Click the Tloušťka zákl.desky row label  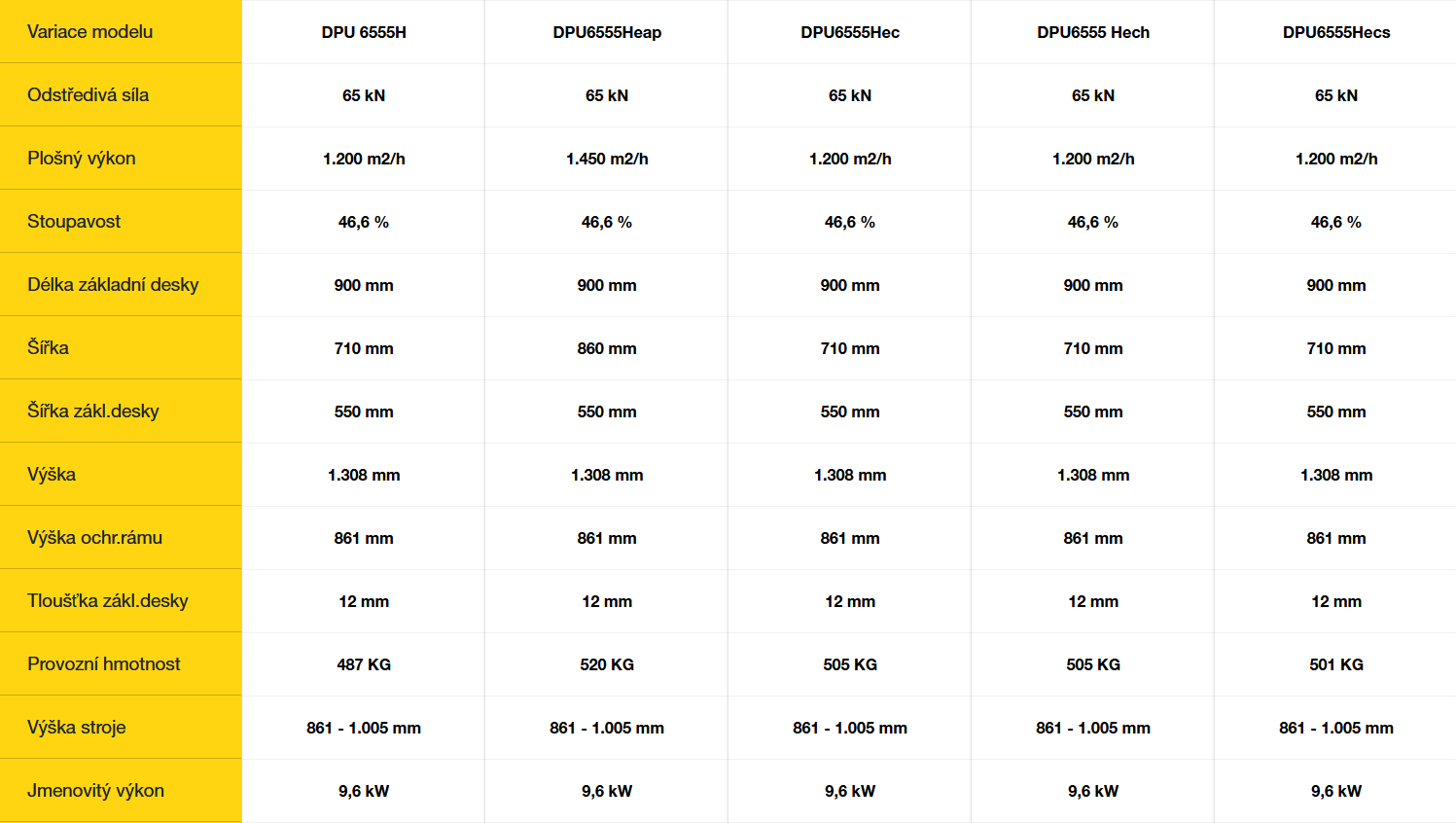(108, 600)
